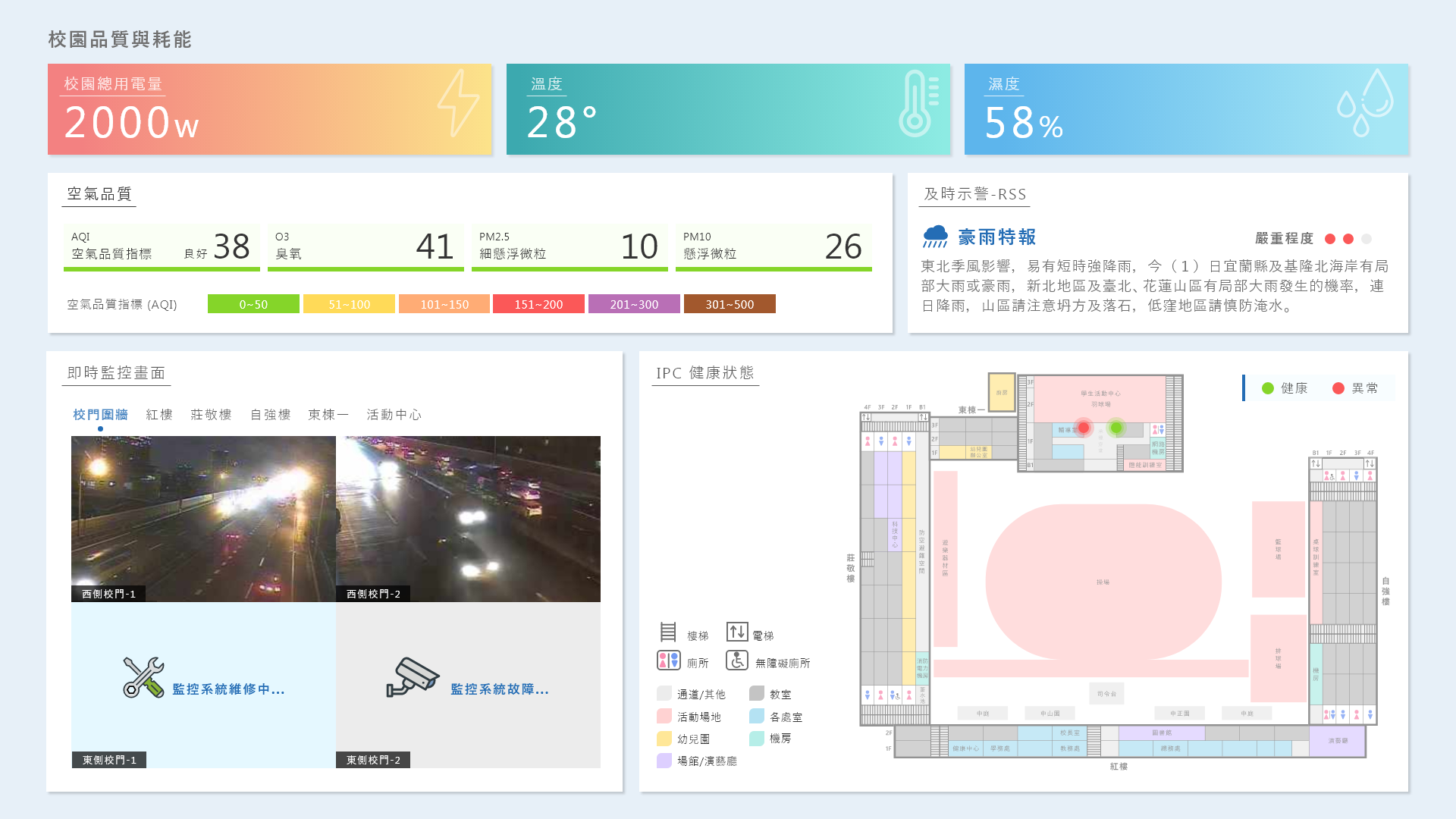Click the red abnormal IPC marker on map
The height and width of the screenshot is (819, 1456).
click(1084, 428)
